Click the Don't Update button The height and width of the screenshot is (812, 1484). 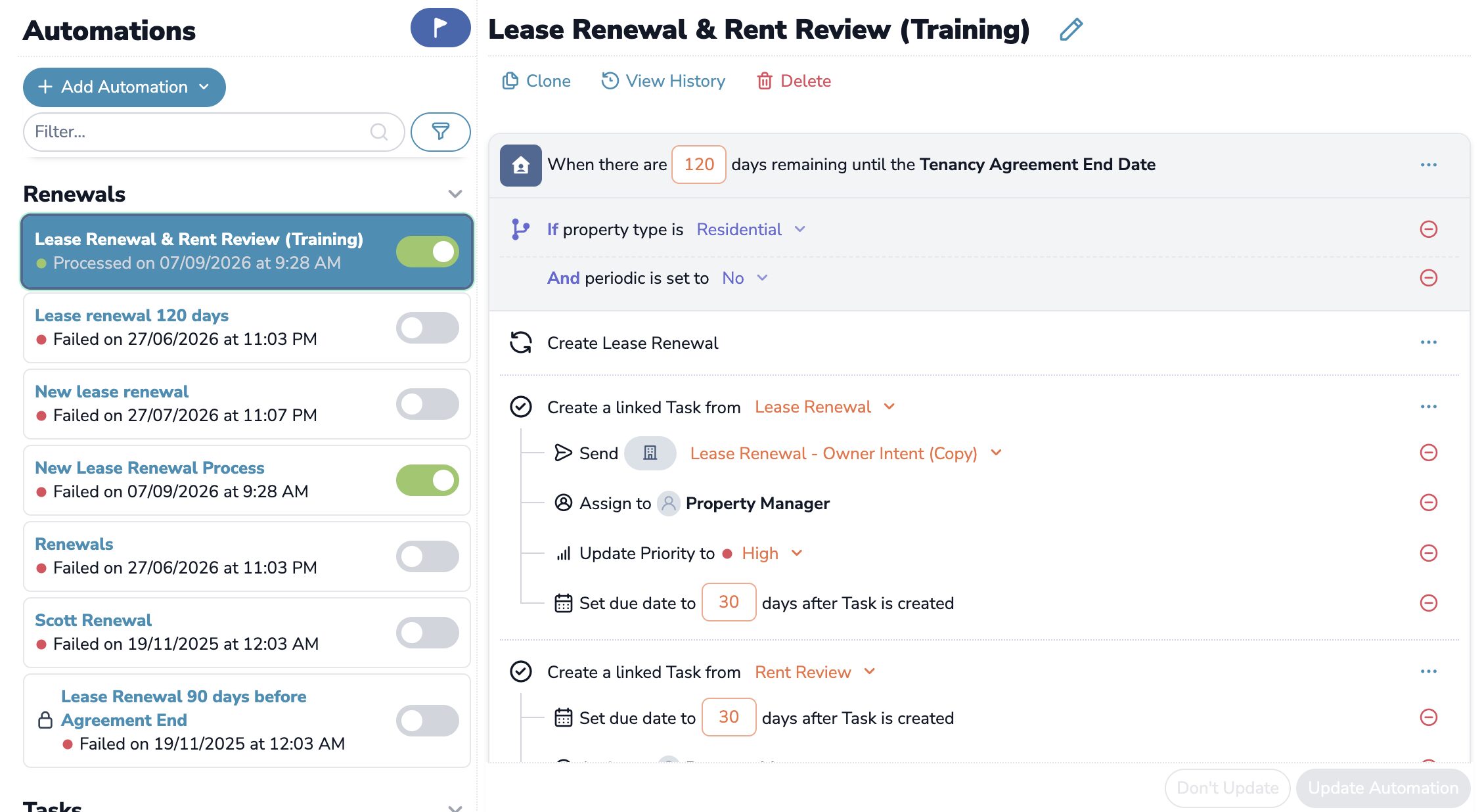[1227, 788]
